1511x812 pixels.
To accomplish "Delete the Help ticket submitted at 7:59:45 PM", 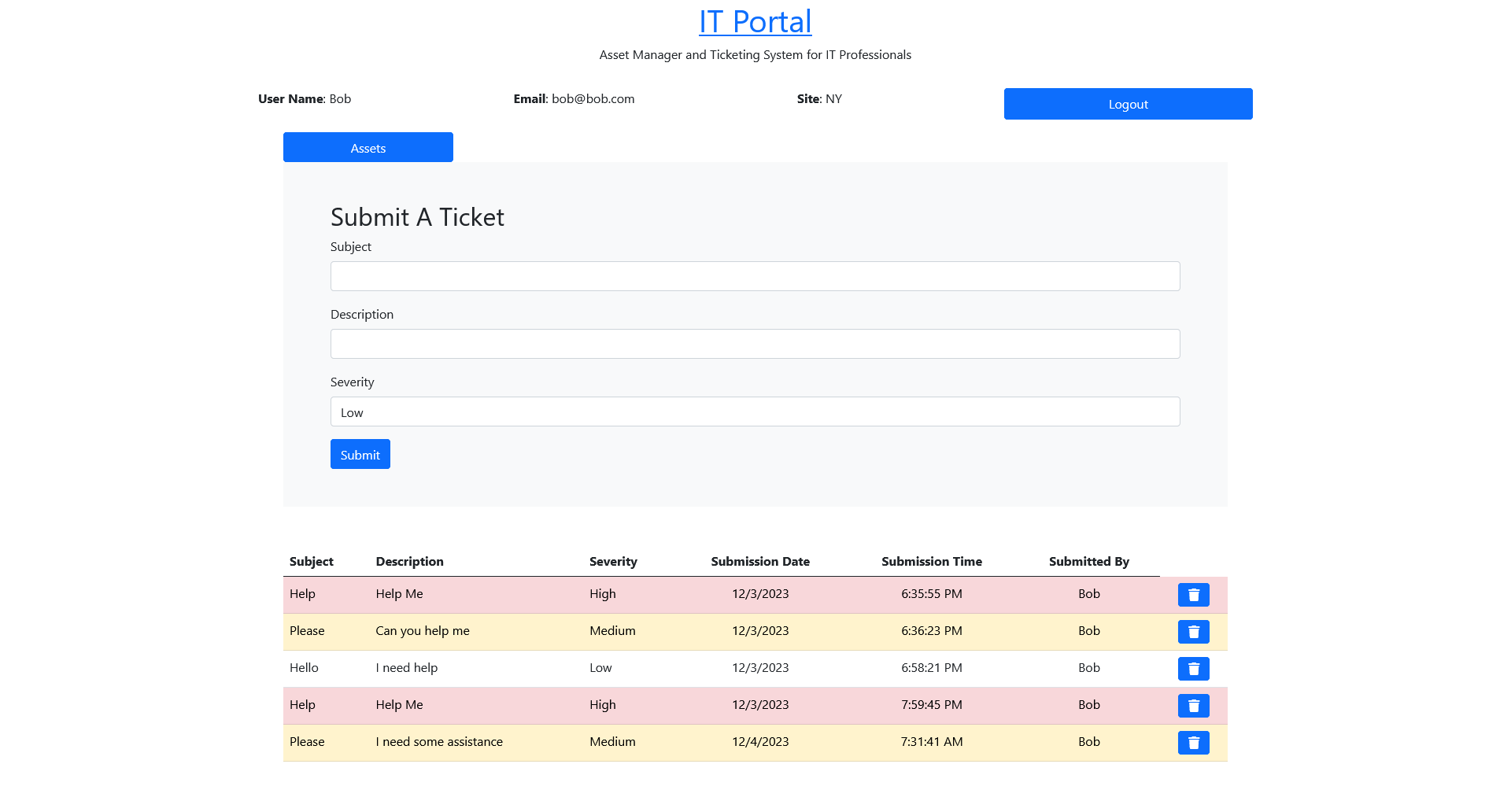I will (x=1193, y=705).
